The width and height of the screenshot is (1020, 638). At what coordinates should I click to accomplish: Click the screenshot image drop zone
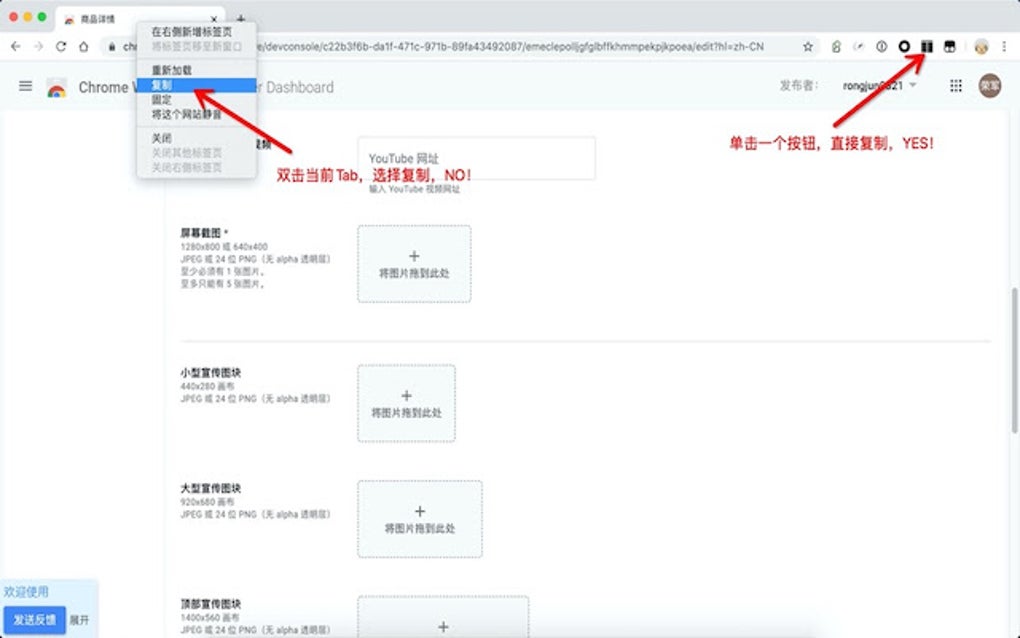point(414,263)
